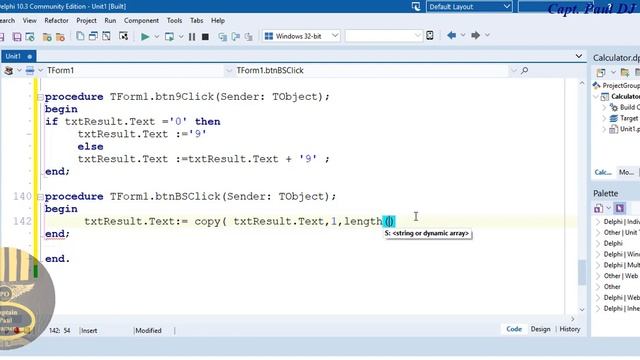Open the Help menu
This screenshot has height=360, width=640.
click(218, 20)
